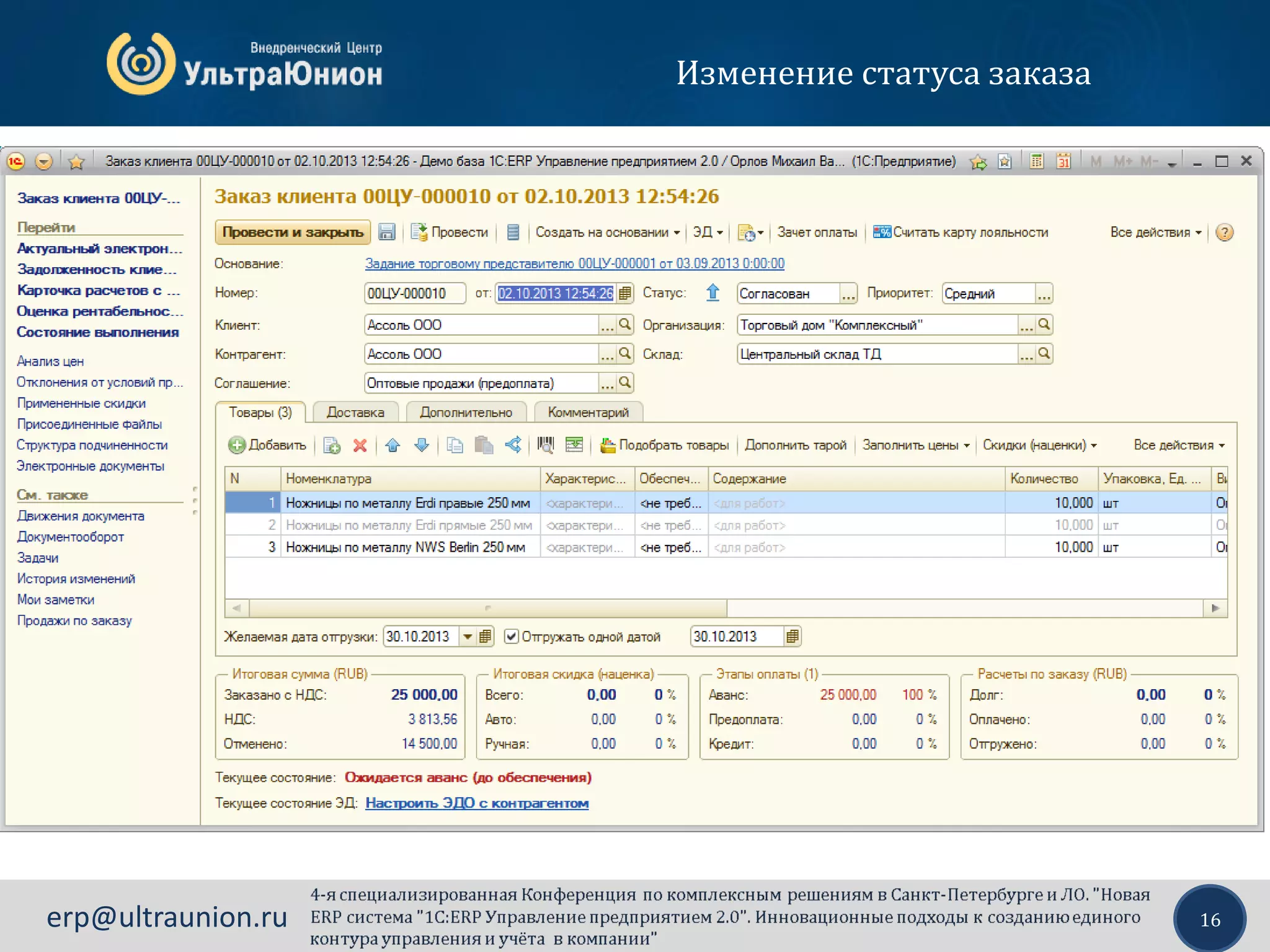1270x952 pixels.
Task: Click the Номер input field
Action: [x=415, y=293]
